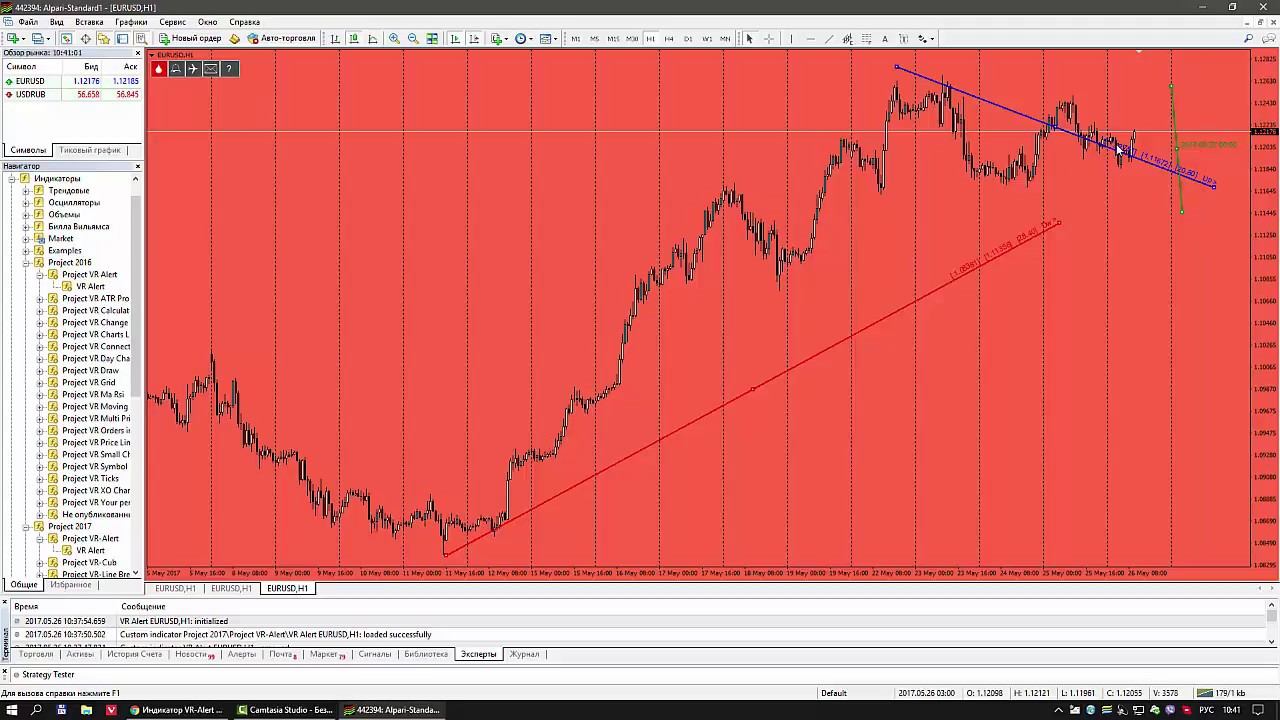Open the Сервис menu

tap(172, 22)
